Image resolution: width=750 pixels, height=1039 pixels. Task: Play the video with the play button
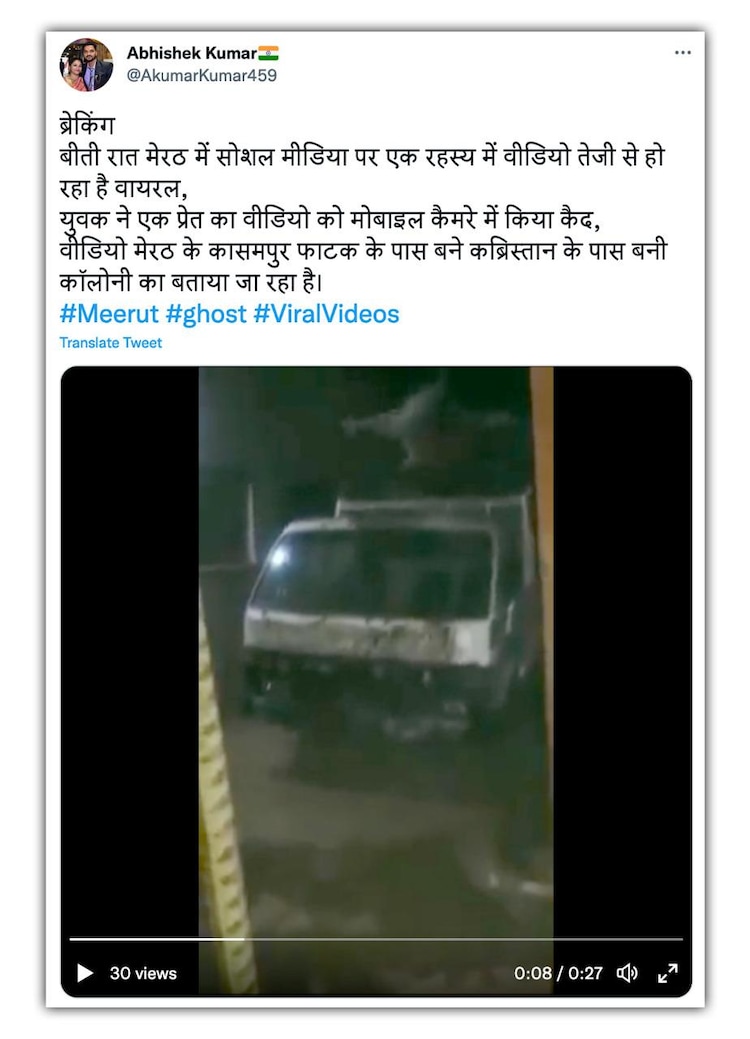85,973
